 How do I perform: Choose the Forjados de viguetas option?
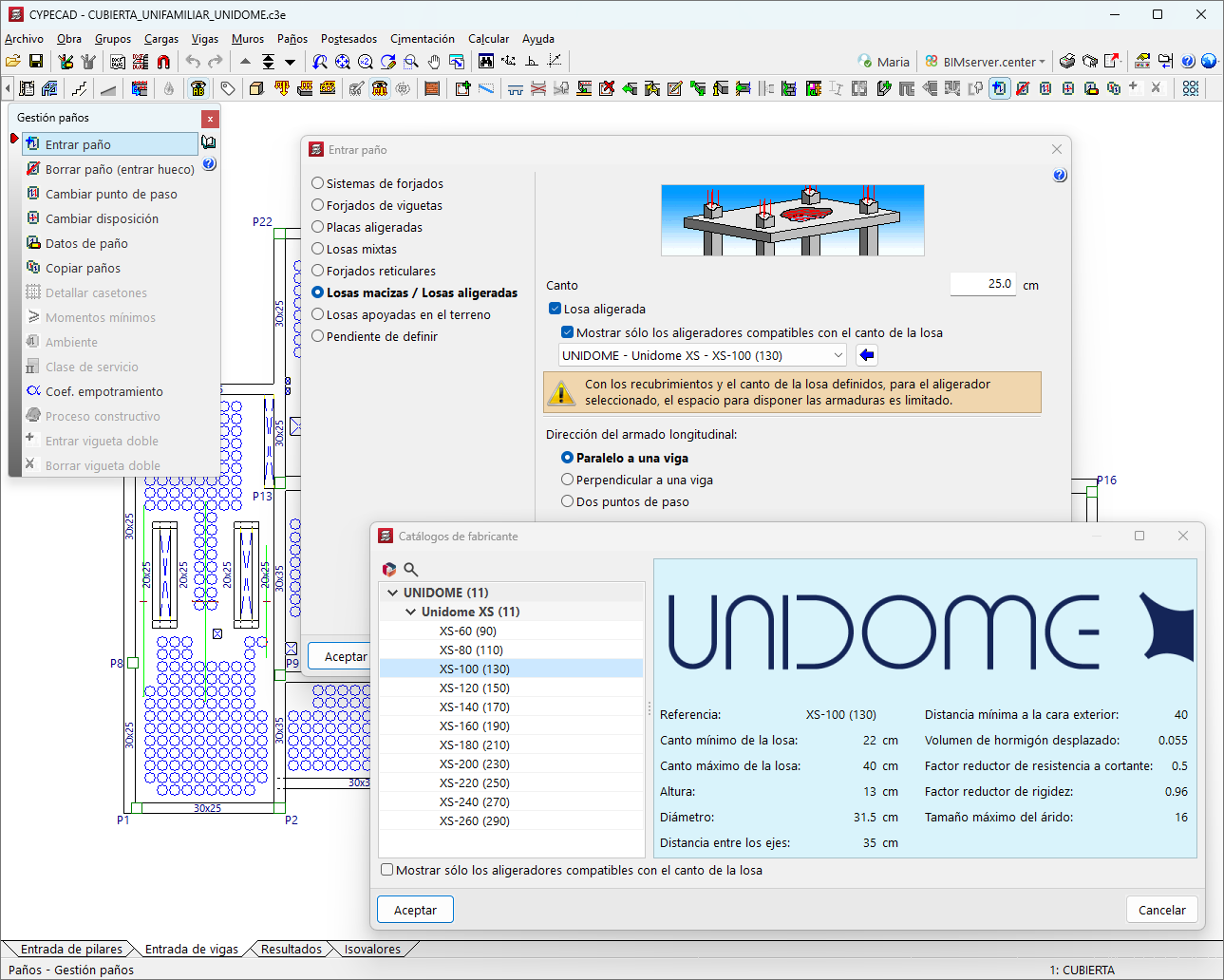point(318,205)
